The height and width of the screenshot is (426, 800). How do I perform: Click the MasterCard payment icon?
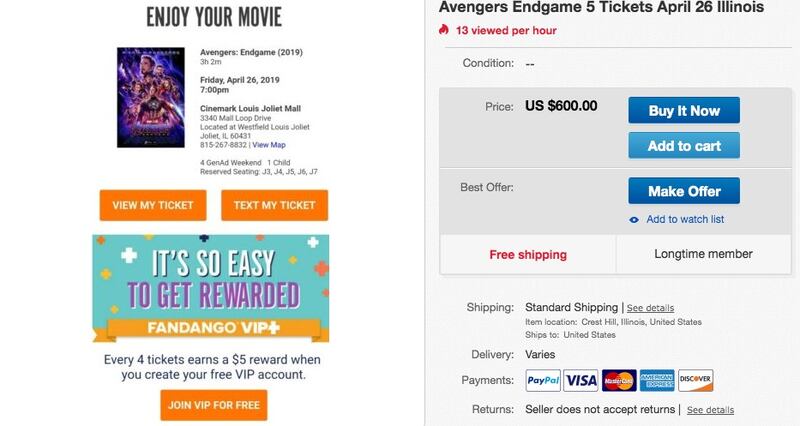pos(619,381)
